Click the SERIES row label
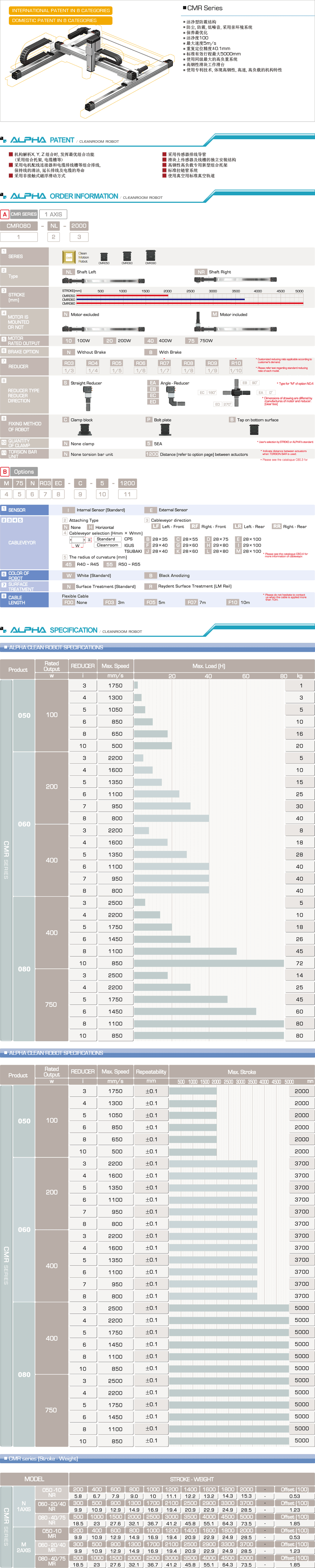This screenshot has width=315, height=1568. [x=16, y=257]
